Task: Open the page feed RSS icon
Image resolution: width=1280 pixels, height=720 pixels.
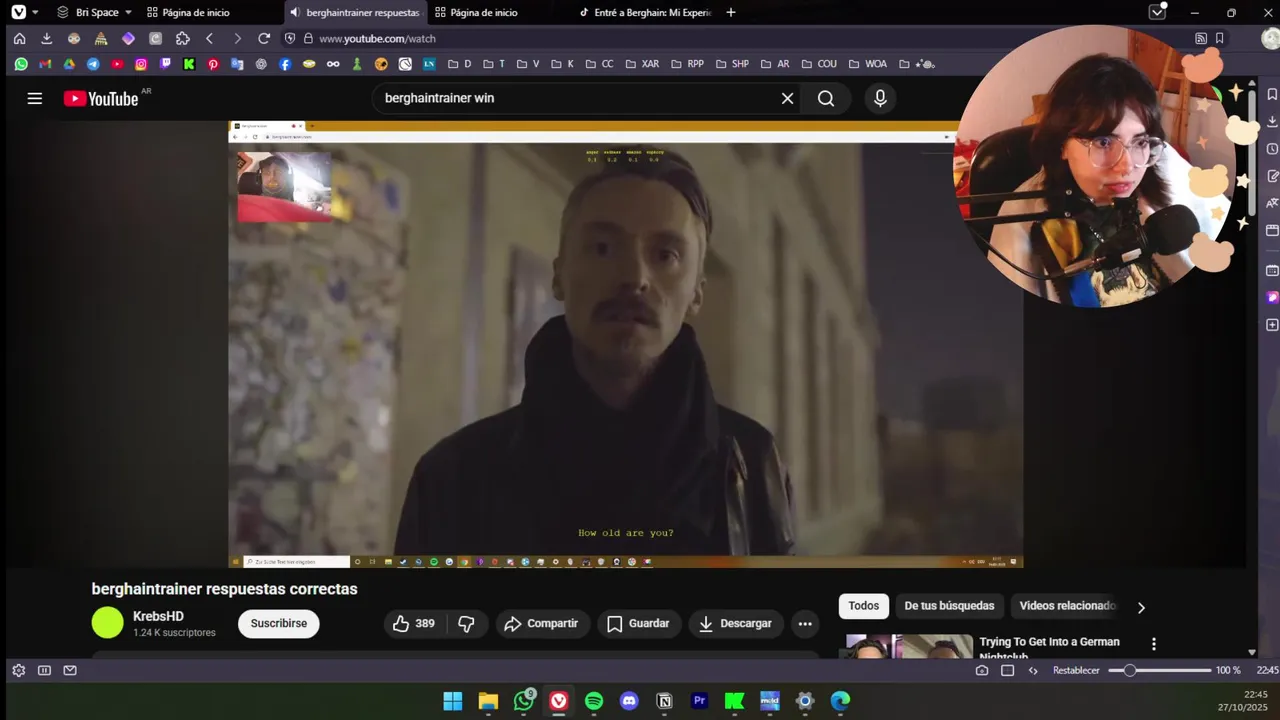Action: coord(1201,38)
